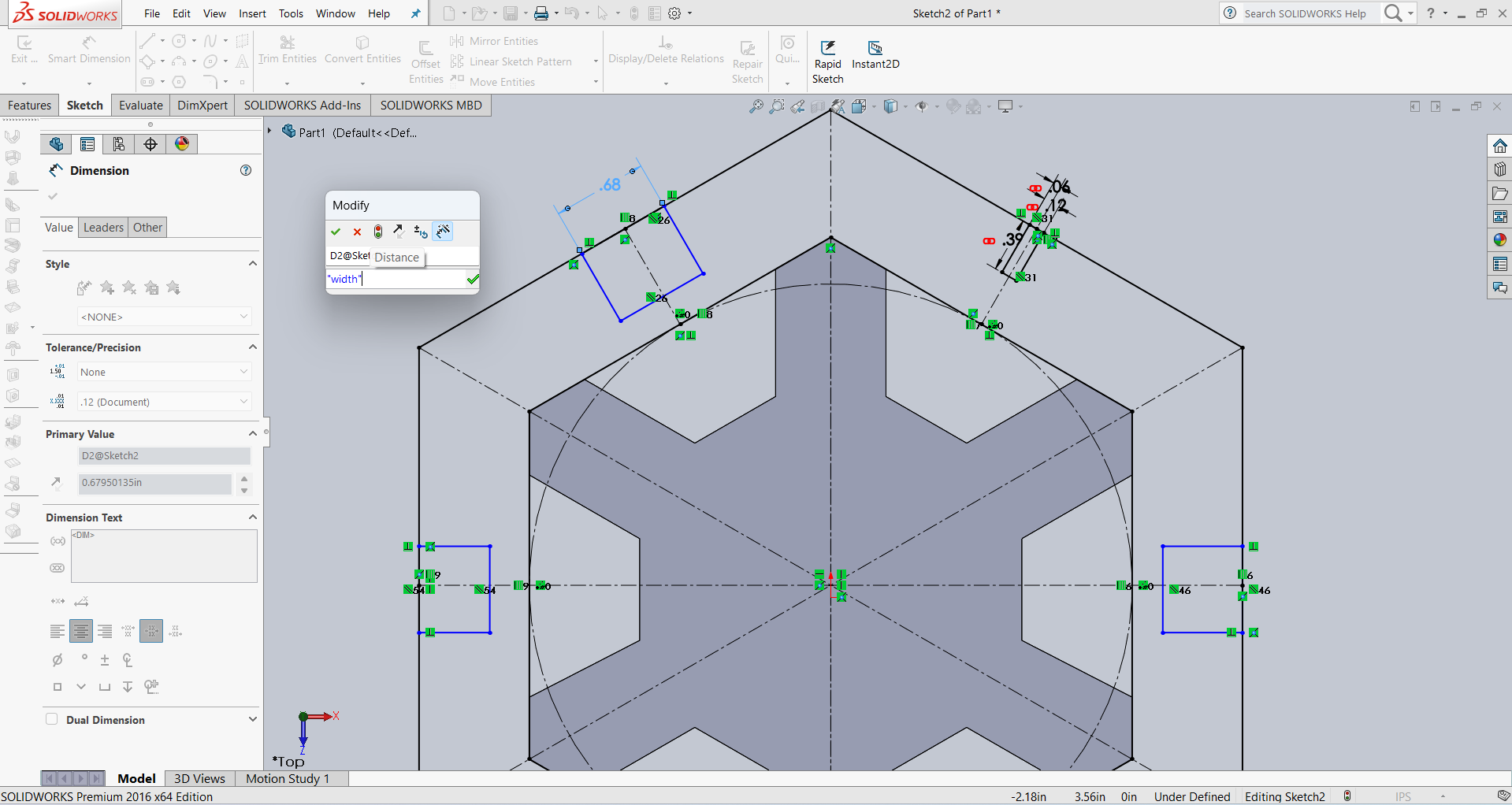
Task: Select the Value tab
Action: click(59, 228)
